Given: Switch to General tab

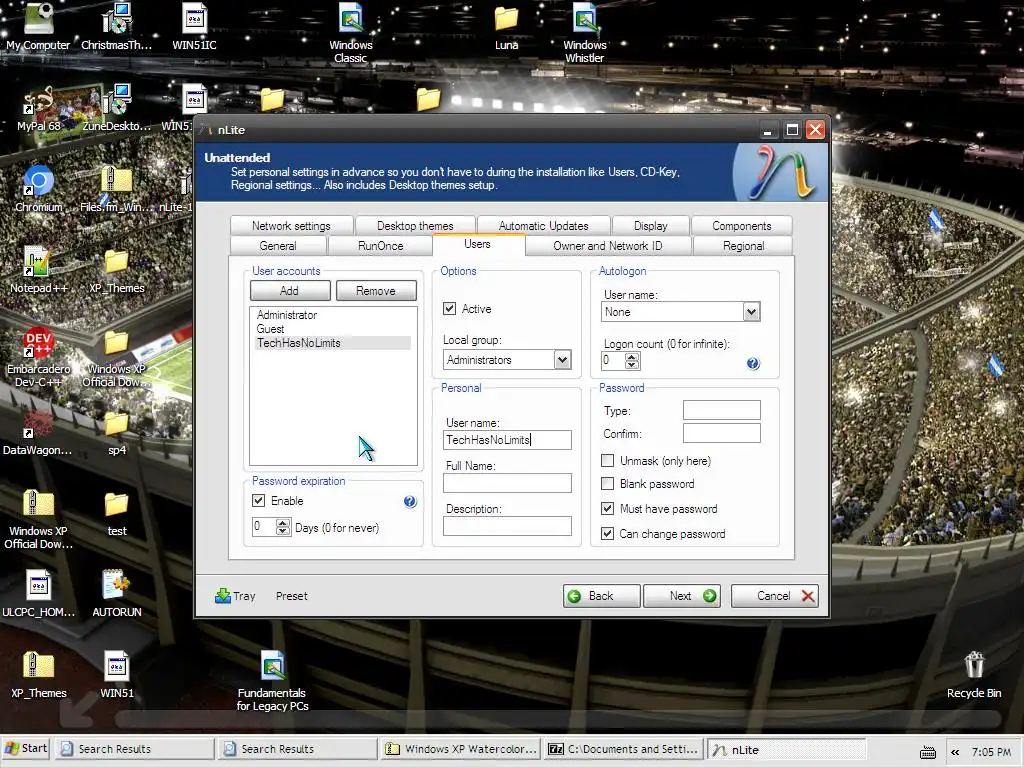Looking at the screenshot, I should pyautogui.click(x=278, y=246).
